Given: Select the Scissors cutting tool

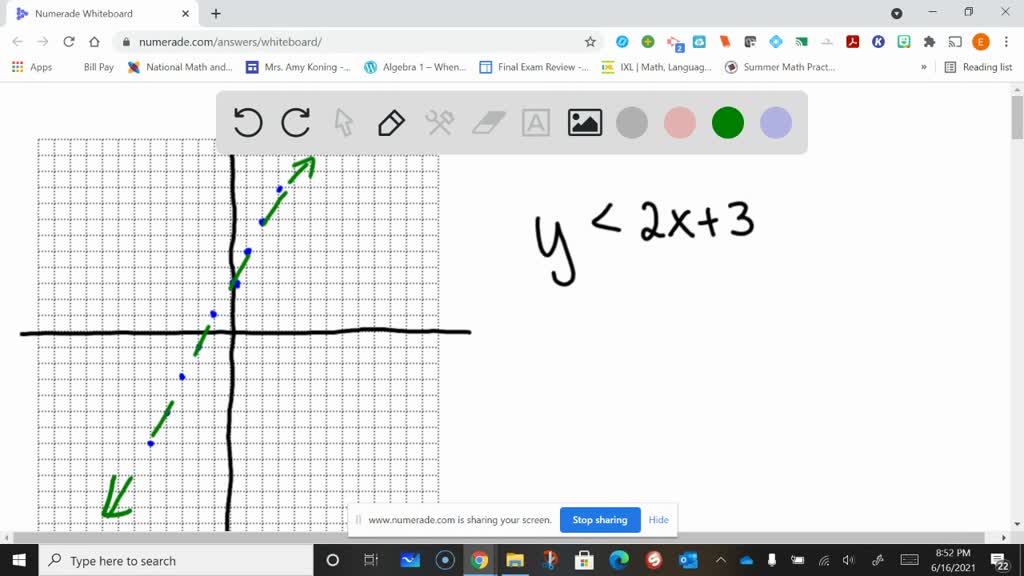Looking at the screenshot, I should tap(440, 122).
